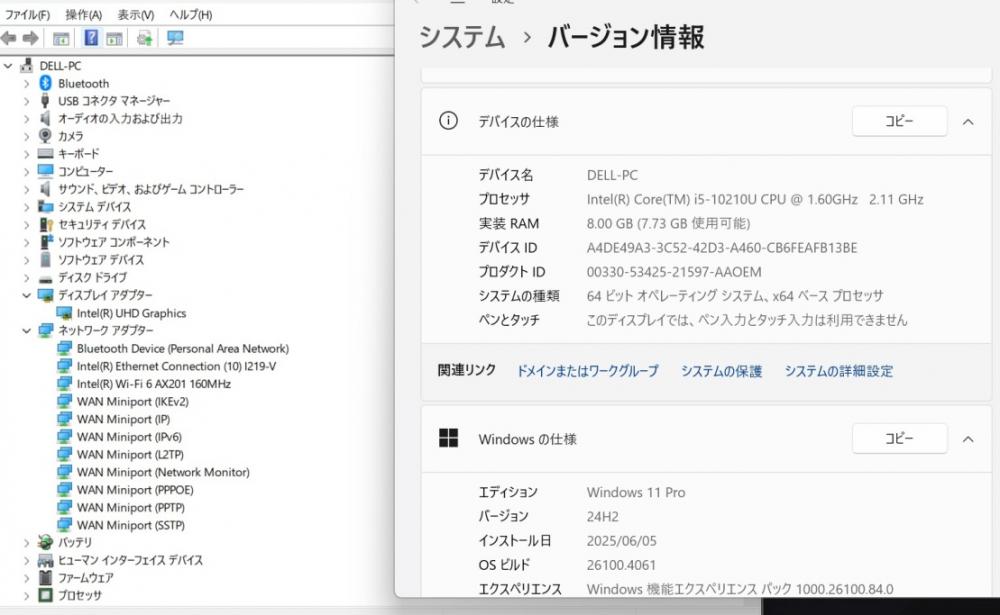This screenshot has width=1000, height=615.
Task: Click the システム デバイス folder icon
Action: pos(45,207)
